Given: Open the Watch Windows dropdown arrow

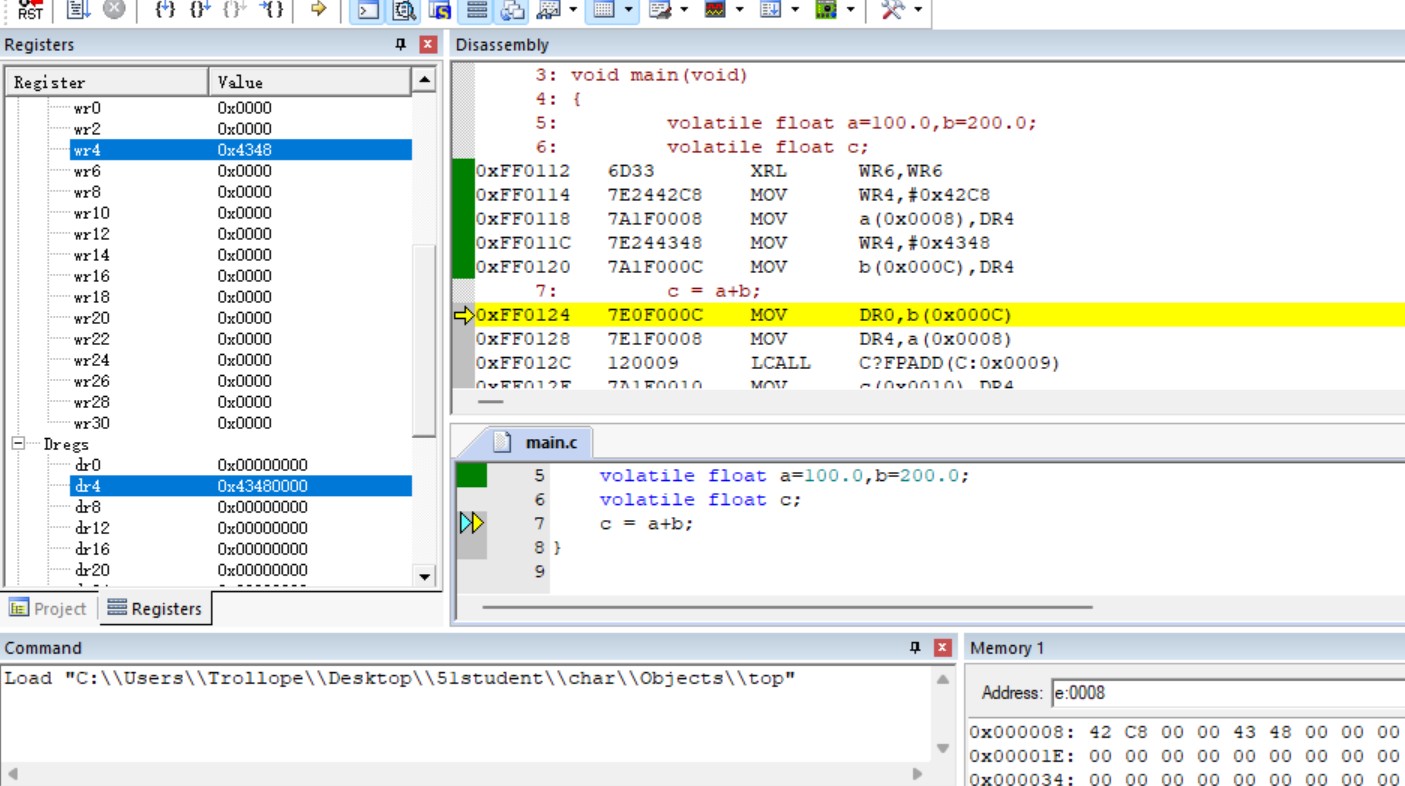Looking at the screenshot, I should (573, 10).
